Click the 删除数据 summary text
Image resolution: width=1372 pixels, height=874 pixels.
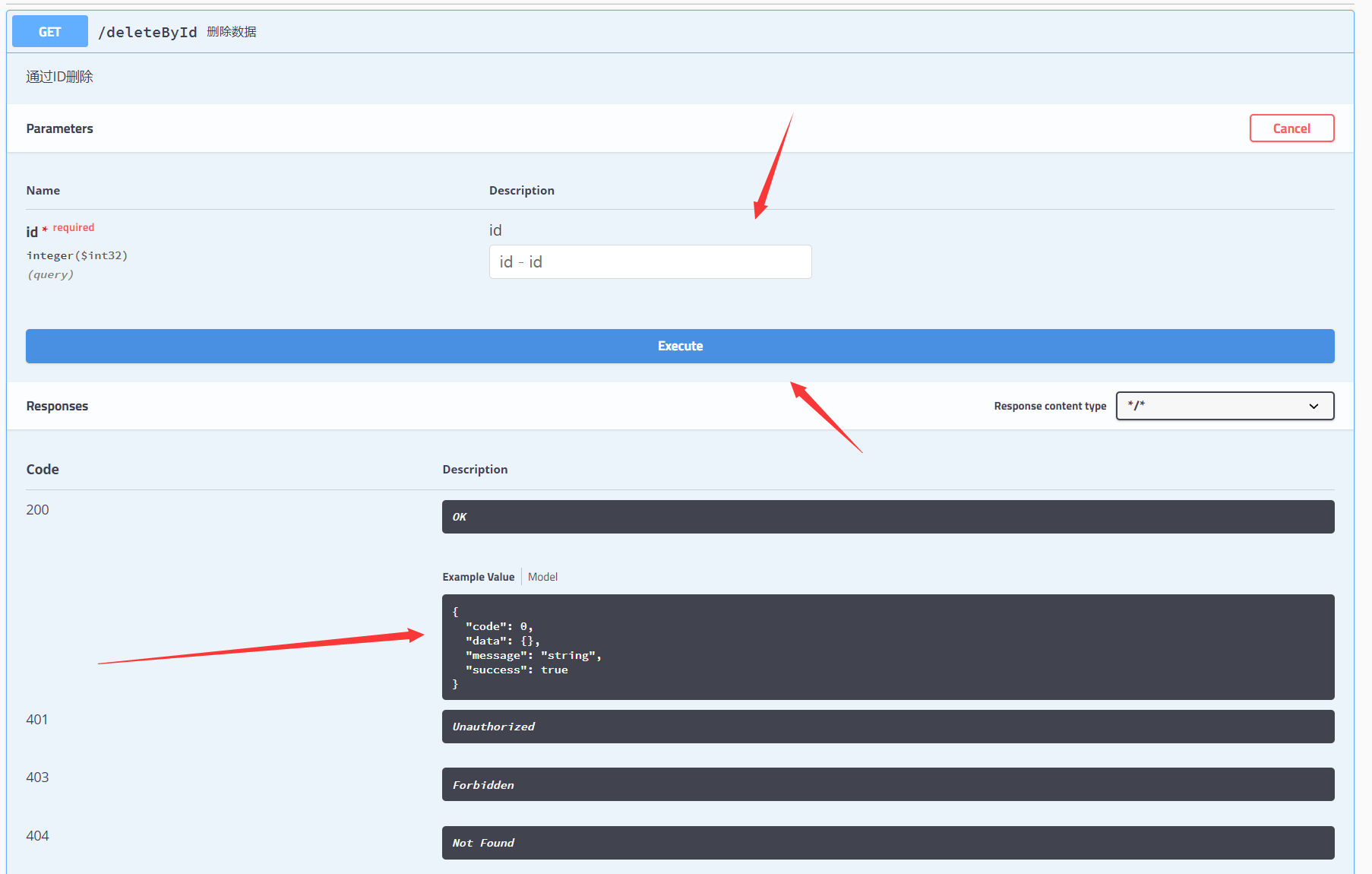point(232,32)
